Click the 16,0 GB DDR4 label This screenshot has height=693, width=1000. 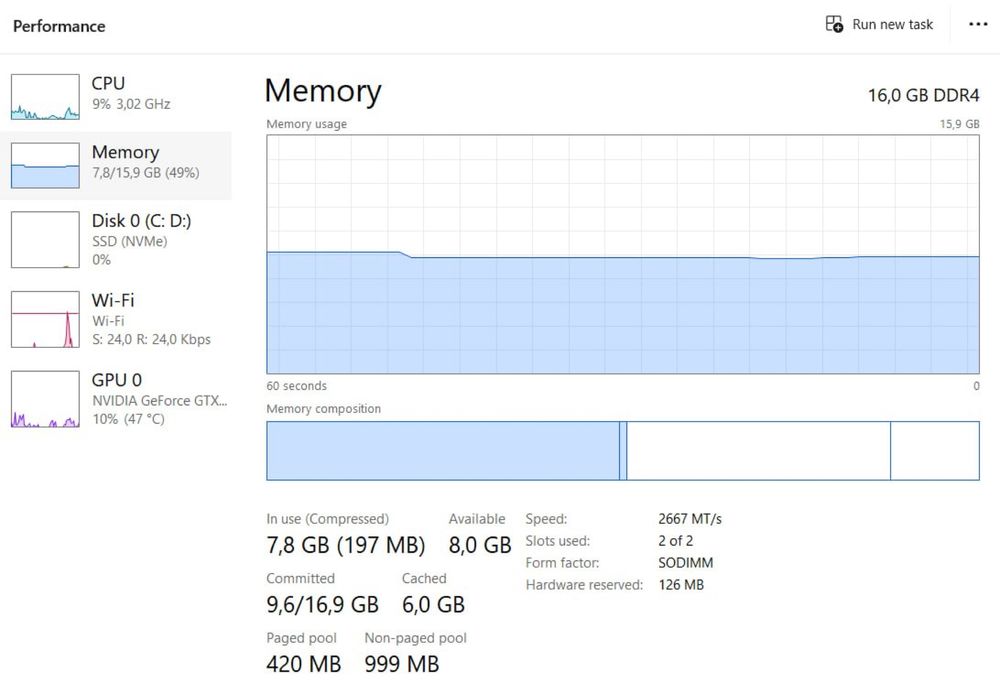point(923,96)
